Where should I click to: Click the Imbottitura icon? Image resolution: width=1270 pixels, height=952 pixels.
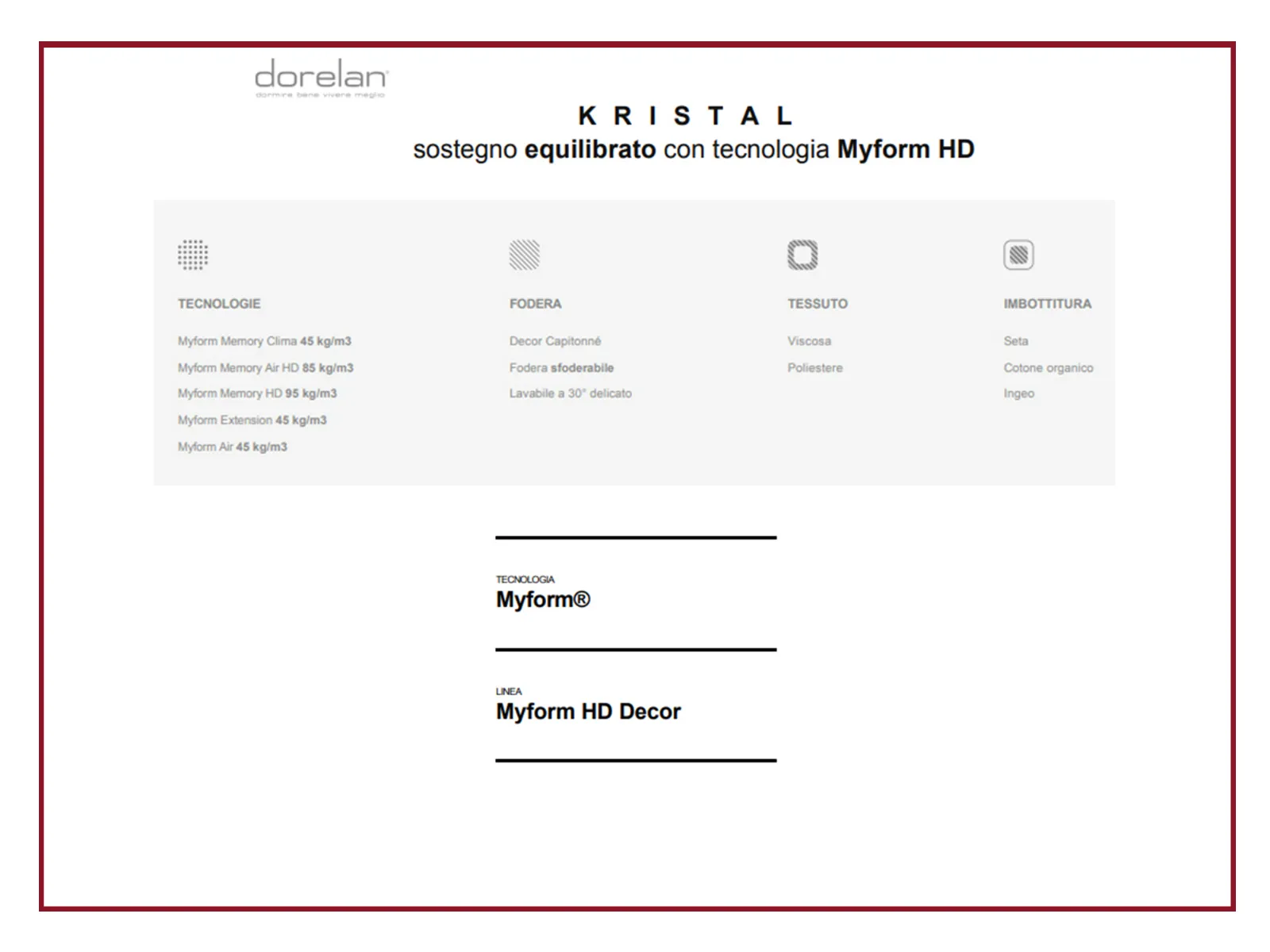(x=1018, y=255)
